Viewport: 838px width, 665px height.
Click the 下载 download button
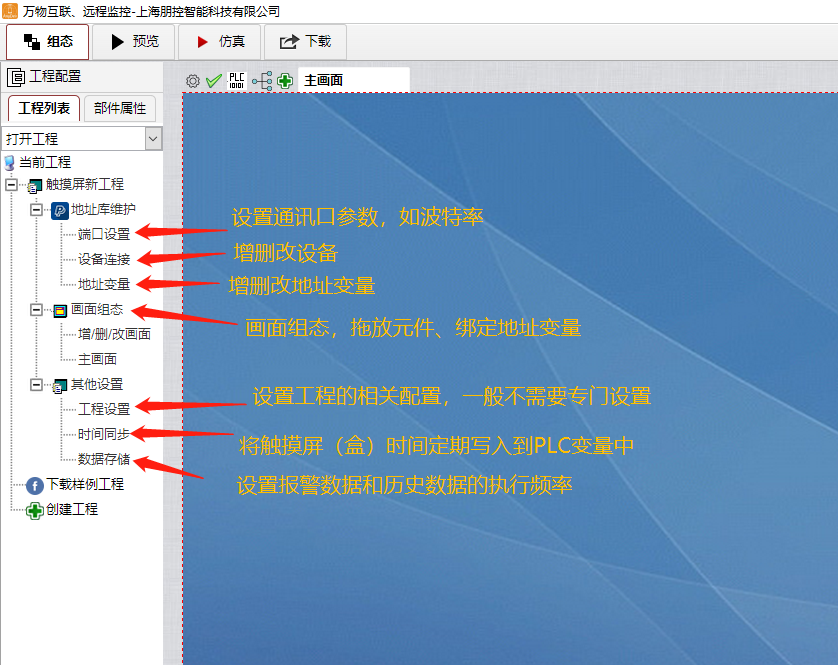tap(305, 42)
